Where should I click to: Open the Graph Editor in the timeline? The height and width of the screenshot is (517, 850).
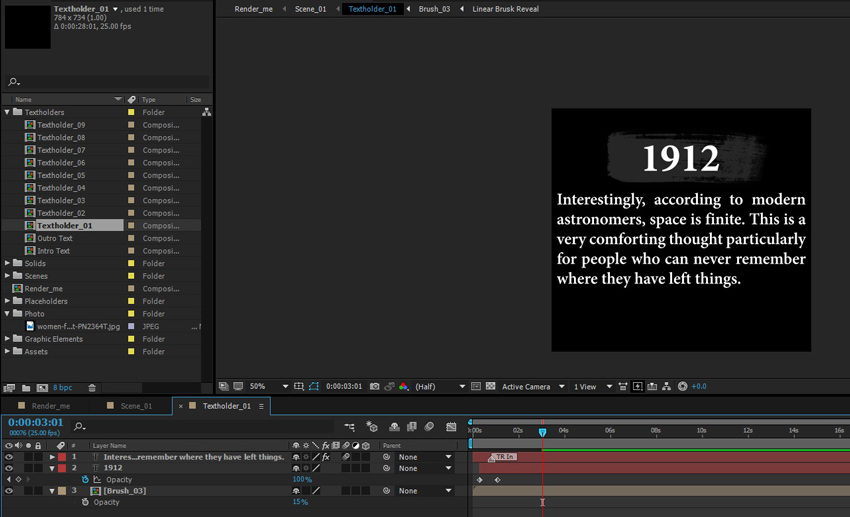(x=451, y=427)
